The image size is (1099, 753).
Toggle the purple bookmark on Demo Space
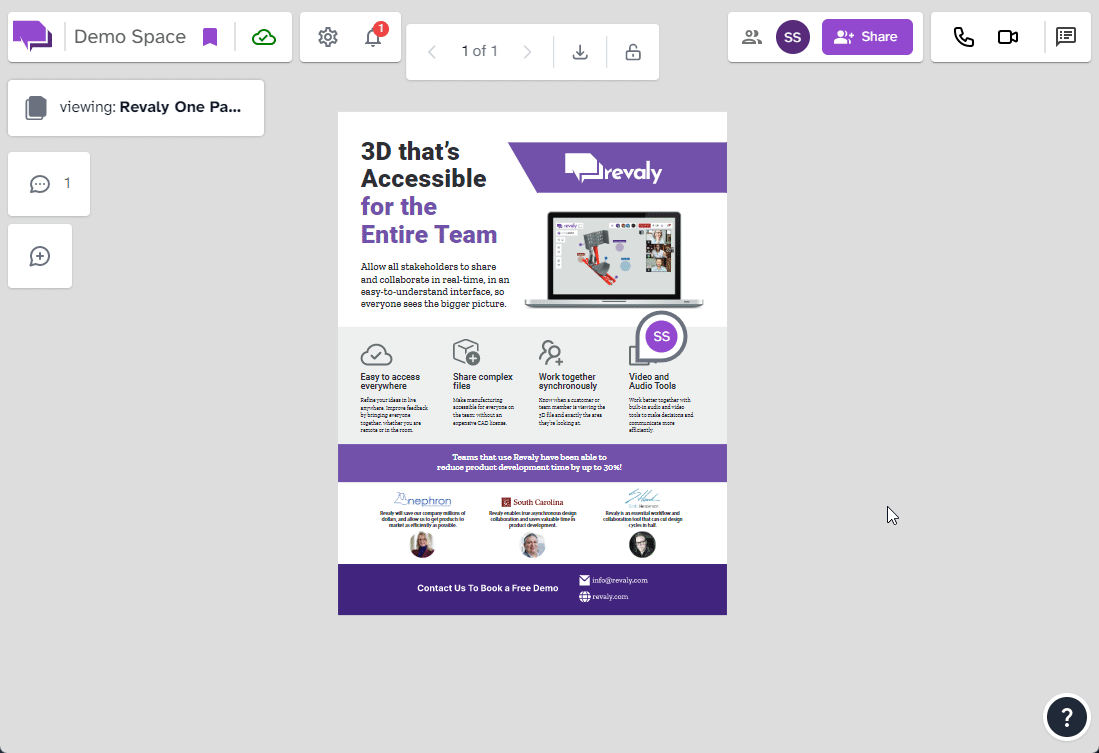pos(210,37)
